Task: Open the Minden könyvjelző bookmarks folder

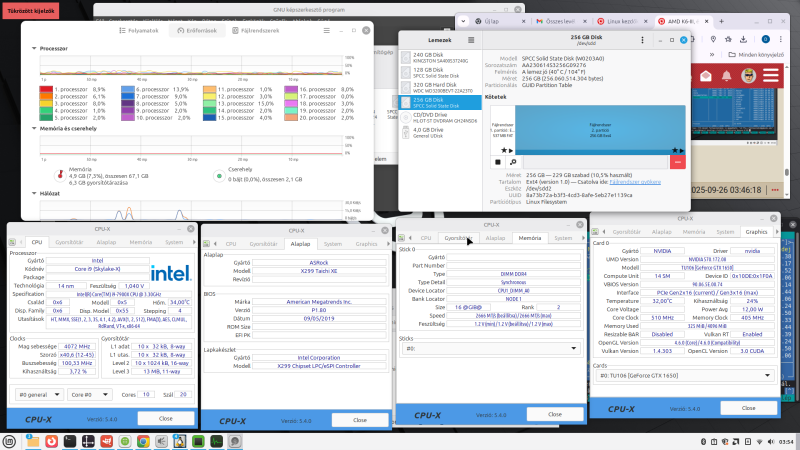Action: point(756,55)
